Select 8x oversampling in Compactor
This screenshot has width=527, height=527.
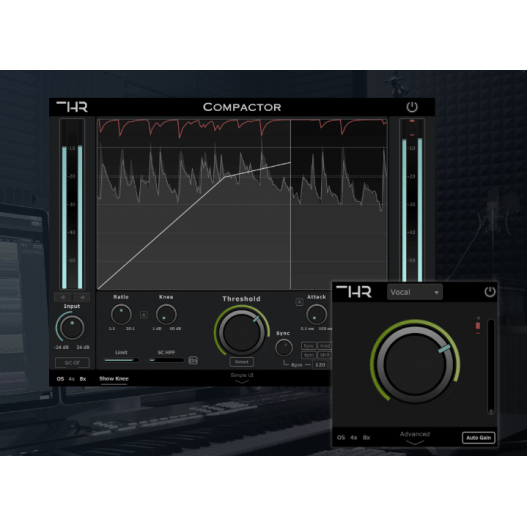click(x=83, y=379)
